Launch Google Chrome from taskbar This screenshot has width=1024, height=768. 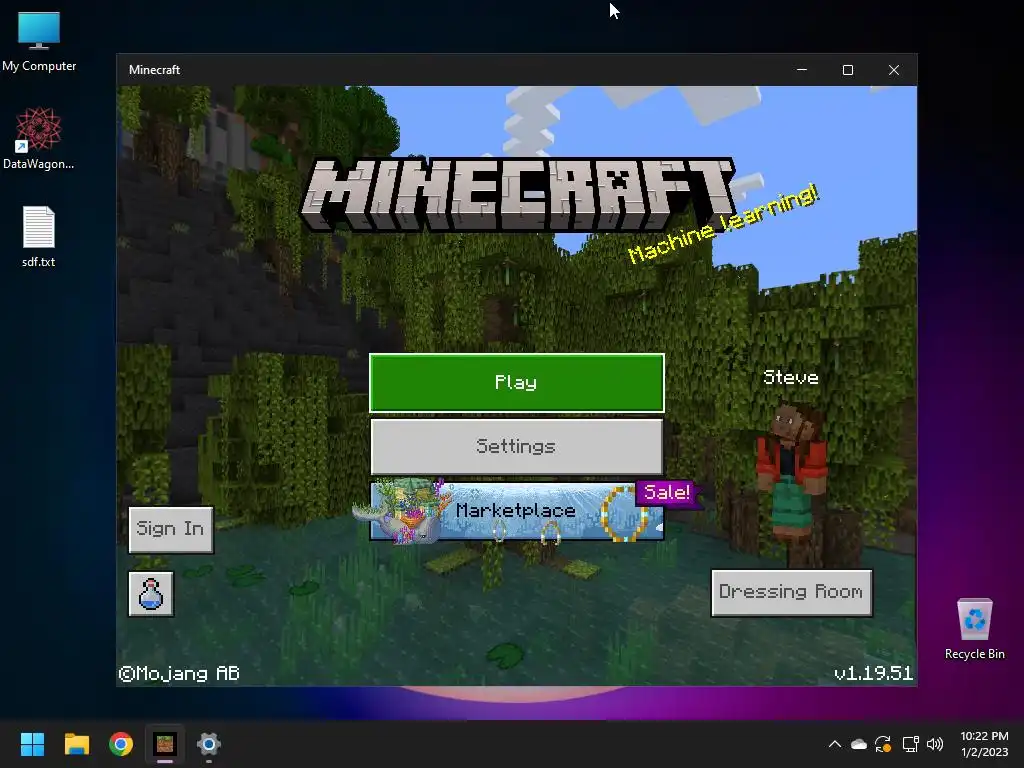tap(121, 744)
